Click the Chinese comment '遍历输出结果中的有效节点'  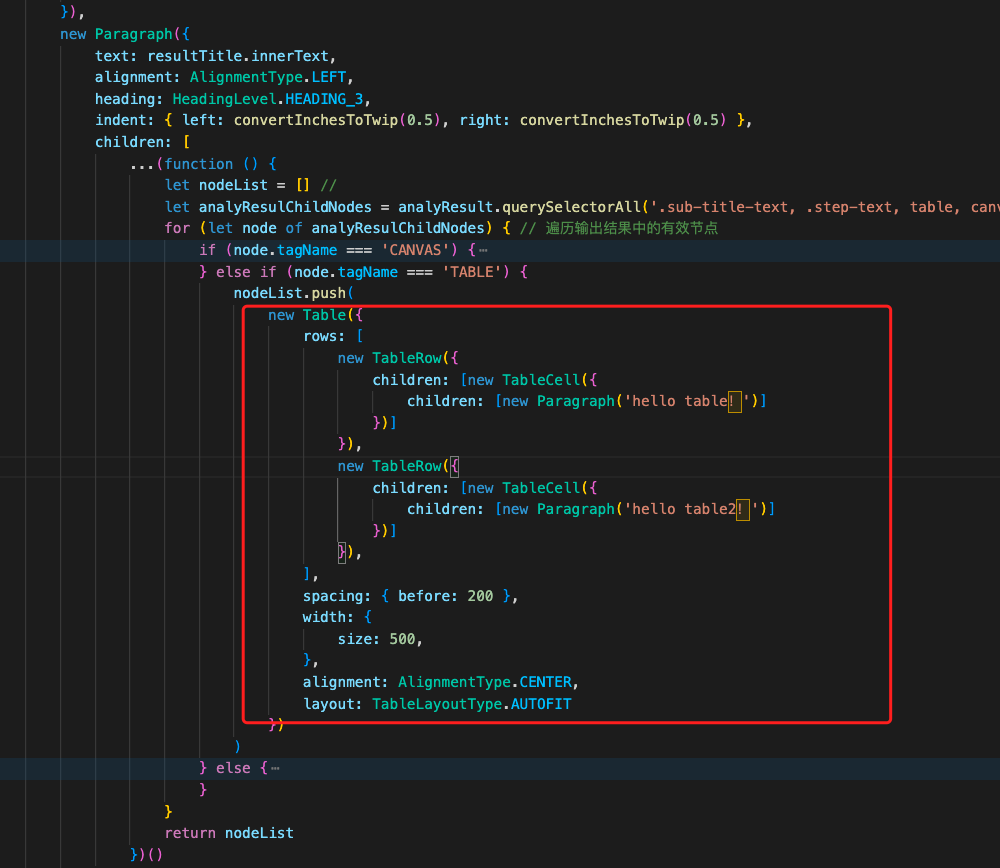coord(631,228)
